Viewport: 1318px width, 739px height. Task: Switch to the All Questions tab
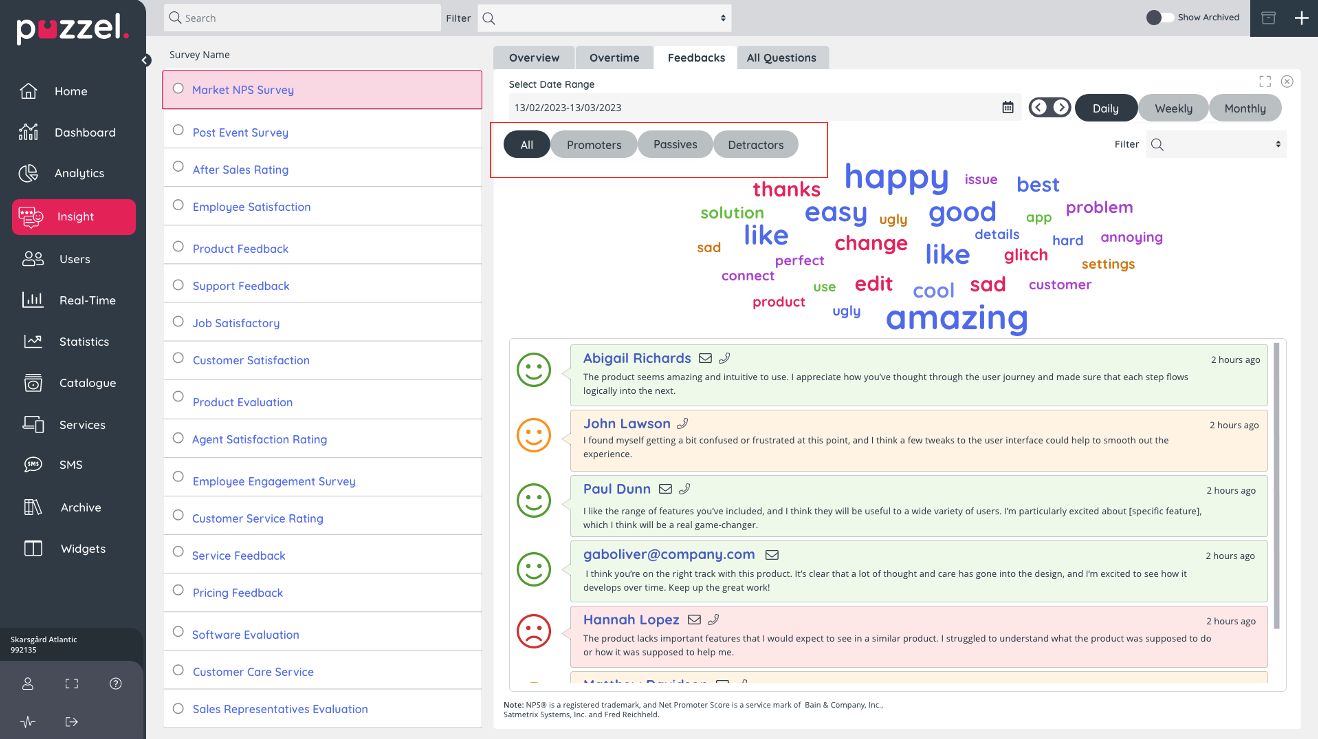[x=782, y=58]
